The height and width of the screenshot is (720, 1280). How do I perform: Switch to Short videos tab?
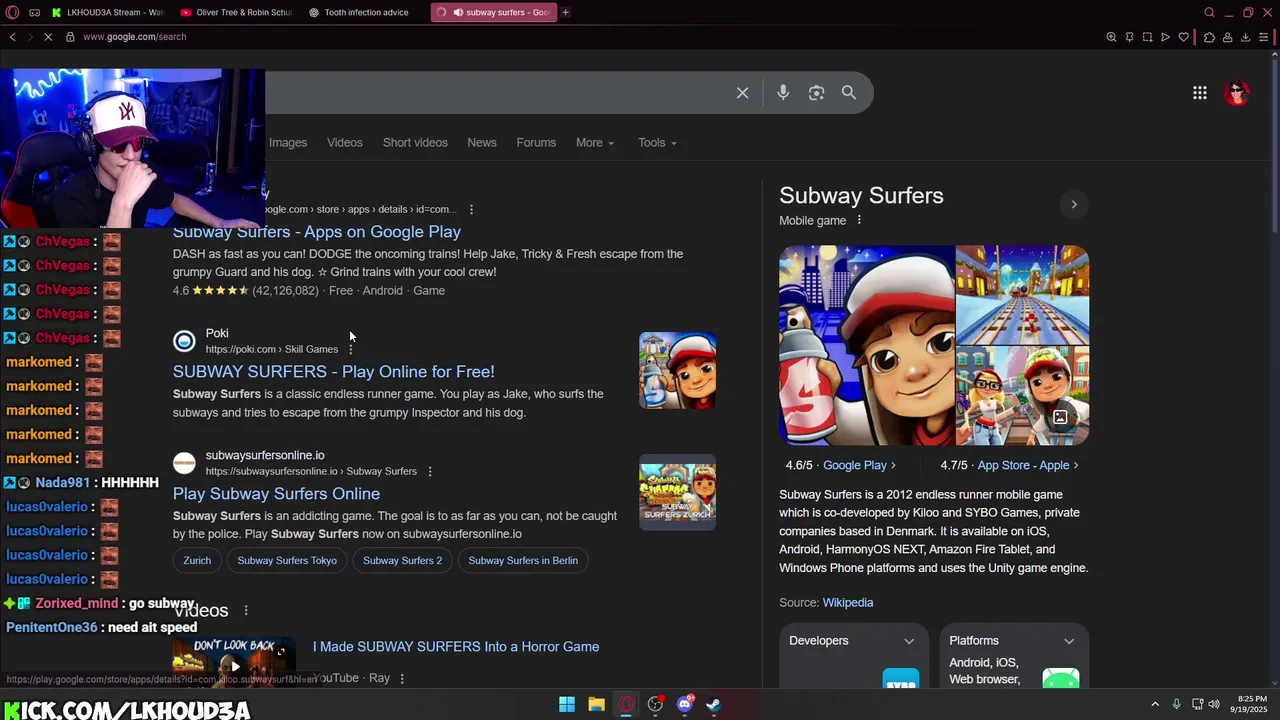(415, 143)
